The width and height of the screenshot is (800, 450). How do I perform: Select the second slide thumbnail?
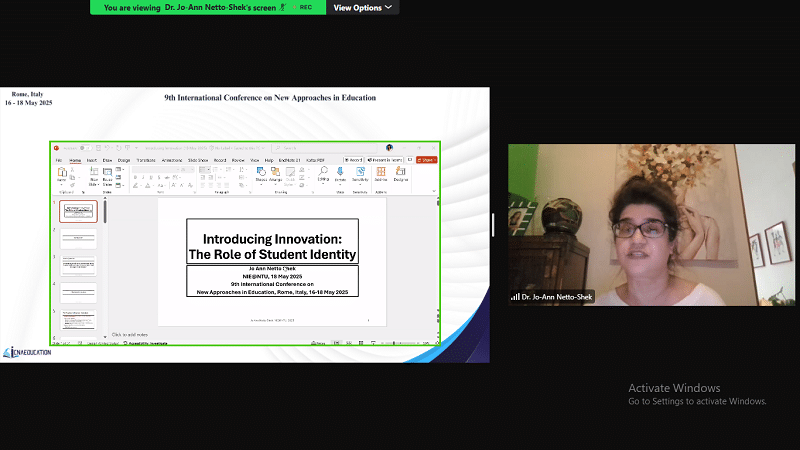[x=78, y=238]
